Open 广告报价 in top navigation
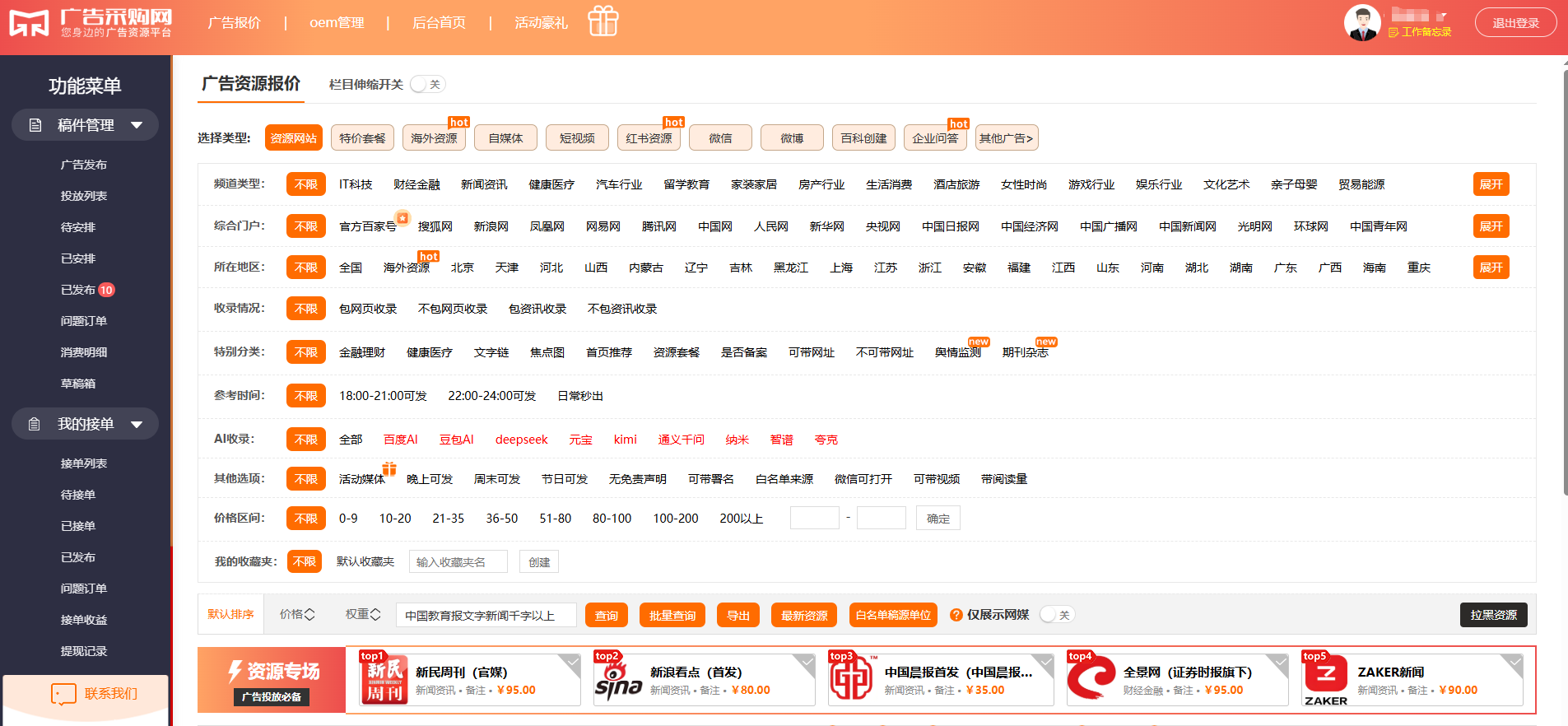This screenshot has width=1568, height=726. [235, 22]
